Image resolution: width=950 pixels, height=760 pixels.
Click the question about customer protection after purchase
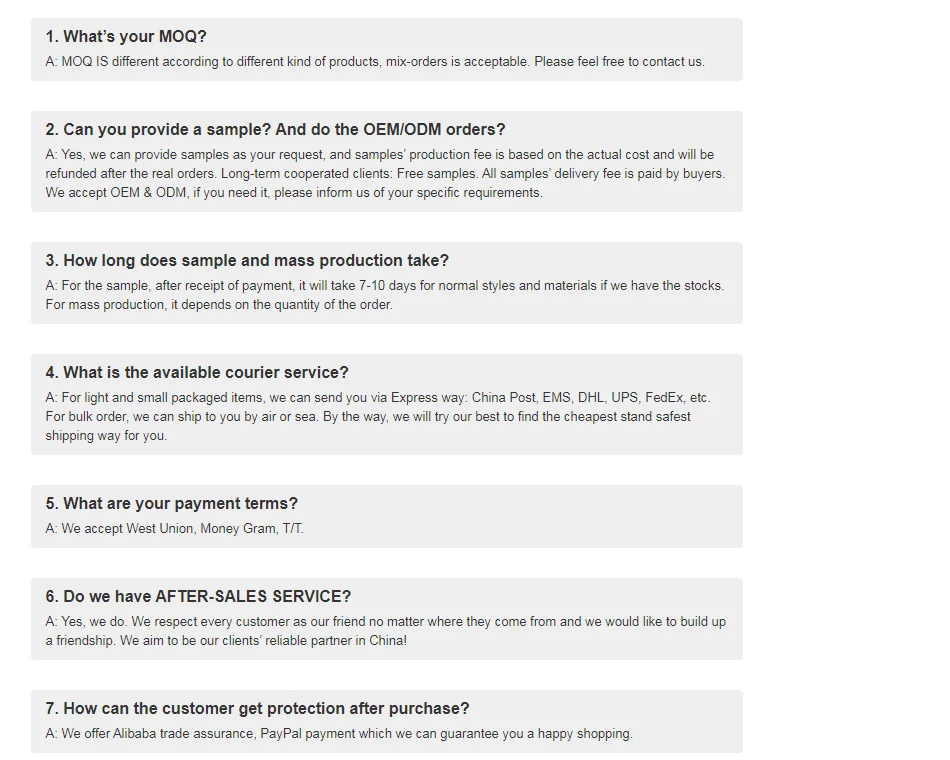point(257,708)
